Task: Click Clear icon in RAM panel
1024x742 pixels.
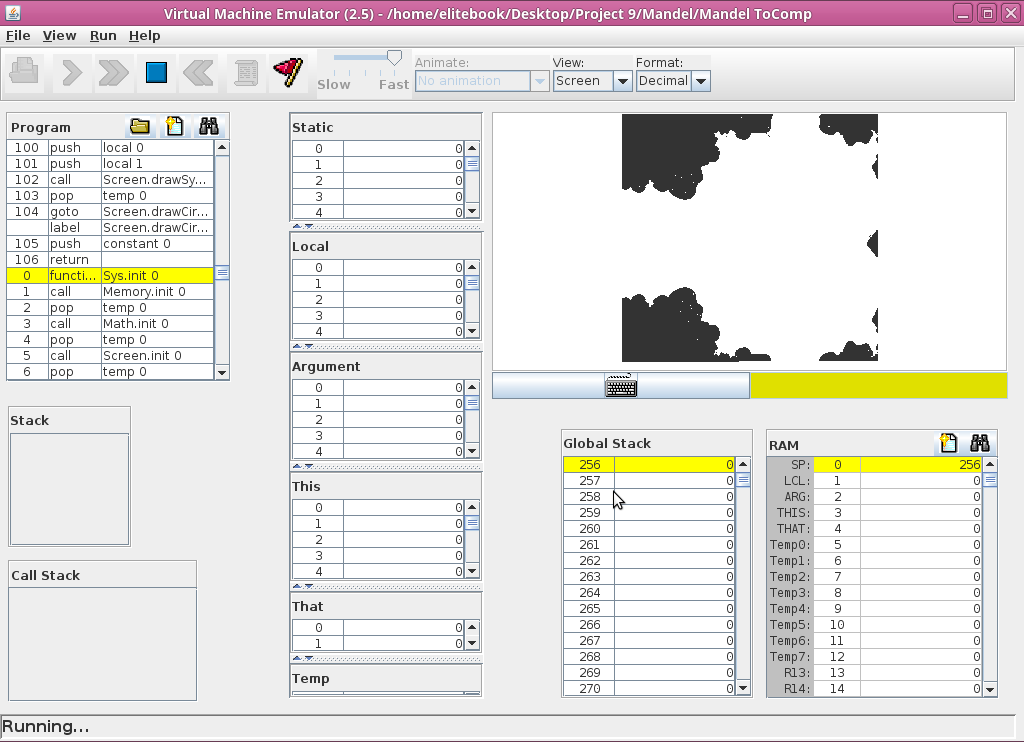Action: [948, 443]
